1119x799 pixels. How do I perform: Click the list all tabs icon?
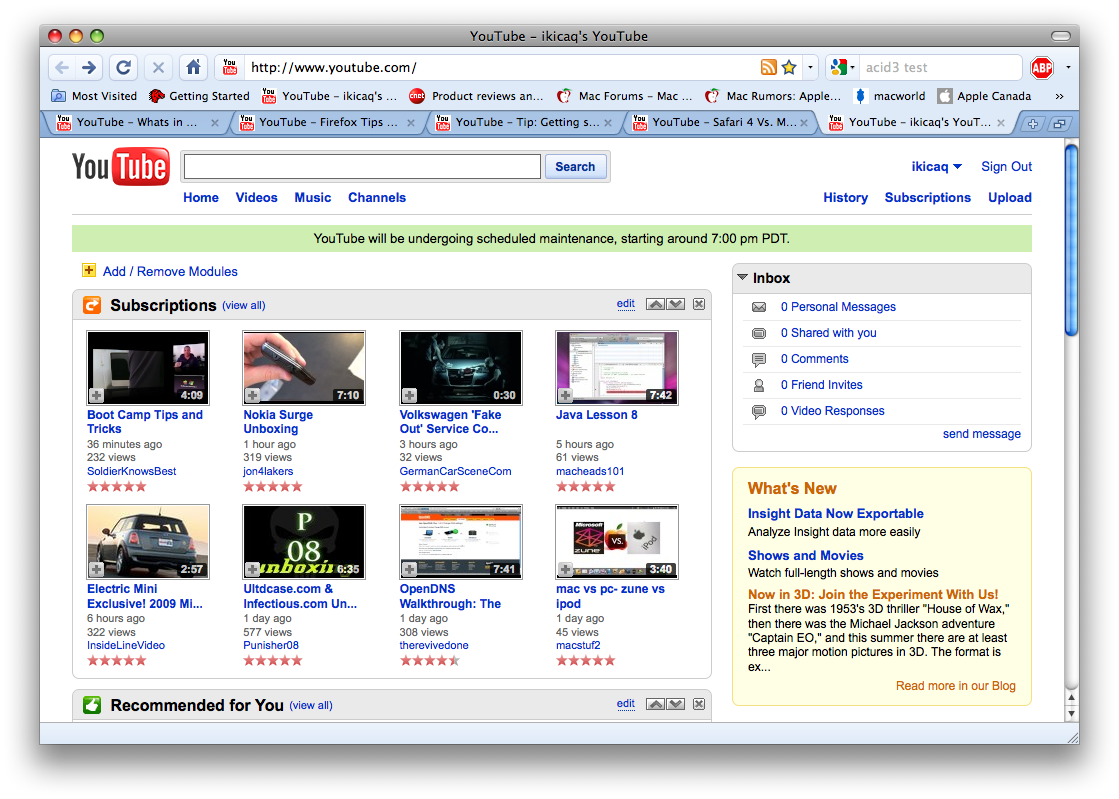point(1060,123)
